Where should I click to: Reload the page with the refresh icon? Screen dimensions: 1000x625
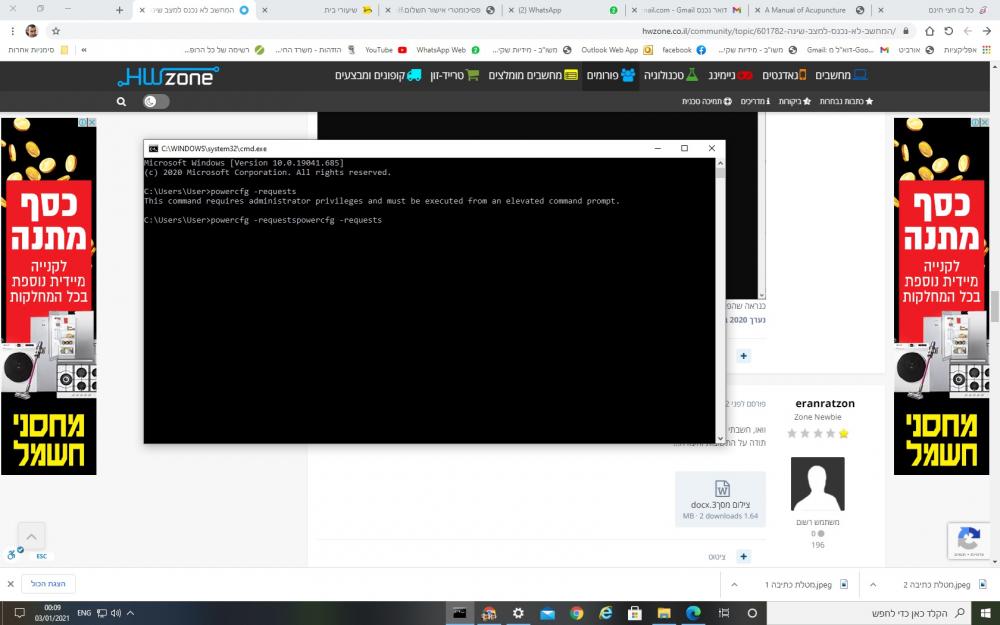point(948,31)
